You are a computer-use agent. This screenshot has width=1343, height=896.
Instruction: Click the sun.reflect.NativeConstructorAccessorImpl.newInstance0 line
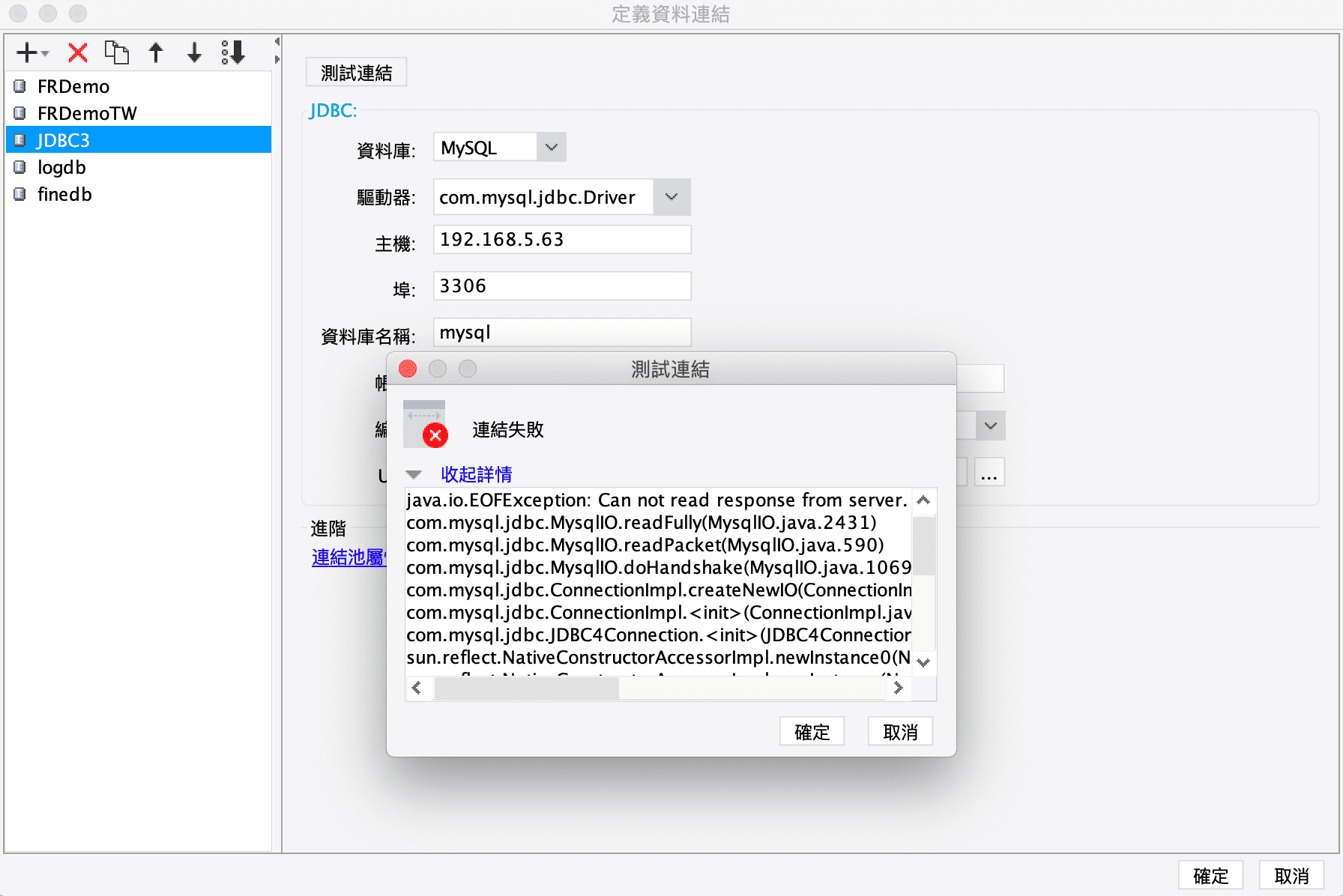coord(659,657)
